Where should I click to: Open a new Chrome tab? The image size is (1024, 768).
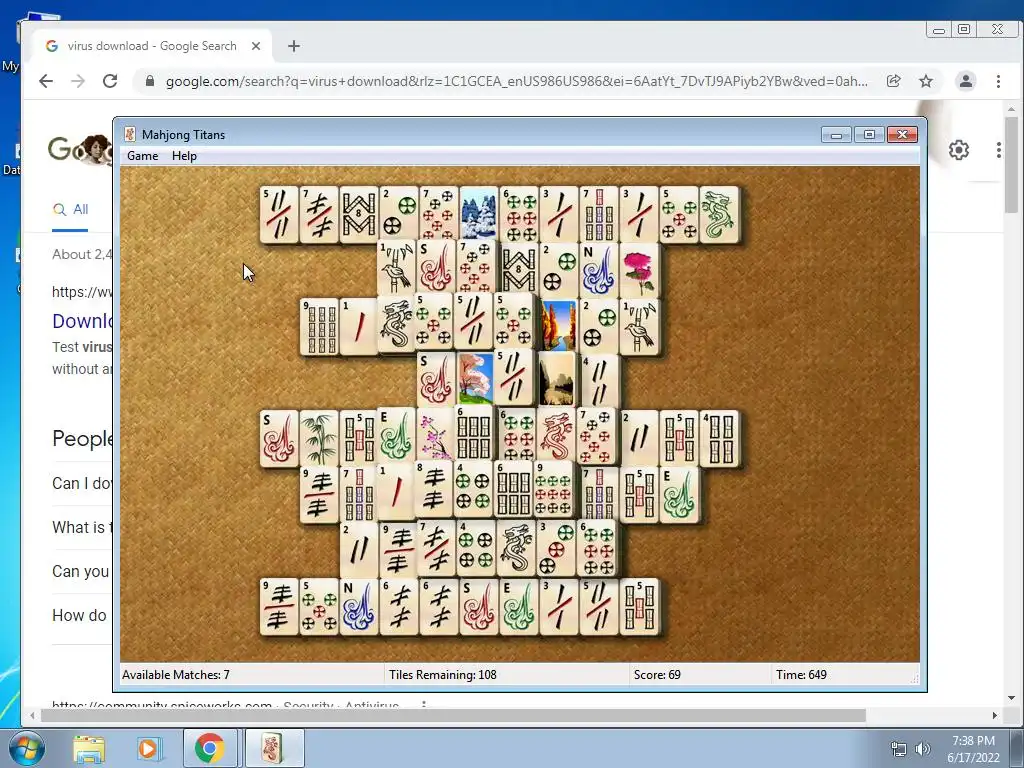[x=294, y=46]
